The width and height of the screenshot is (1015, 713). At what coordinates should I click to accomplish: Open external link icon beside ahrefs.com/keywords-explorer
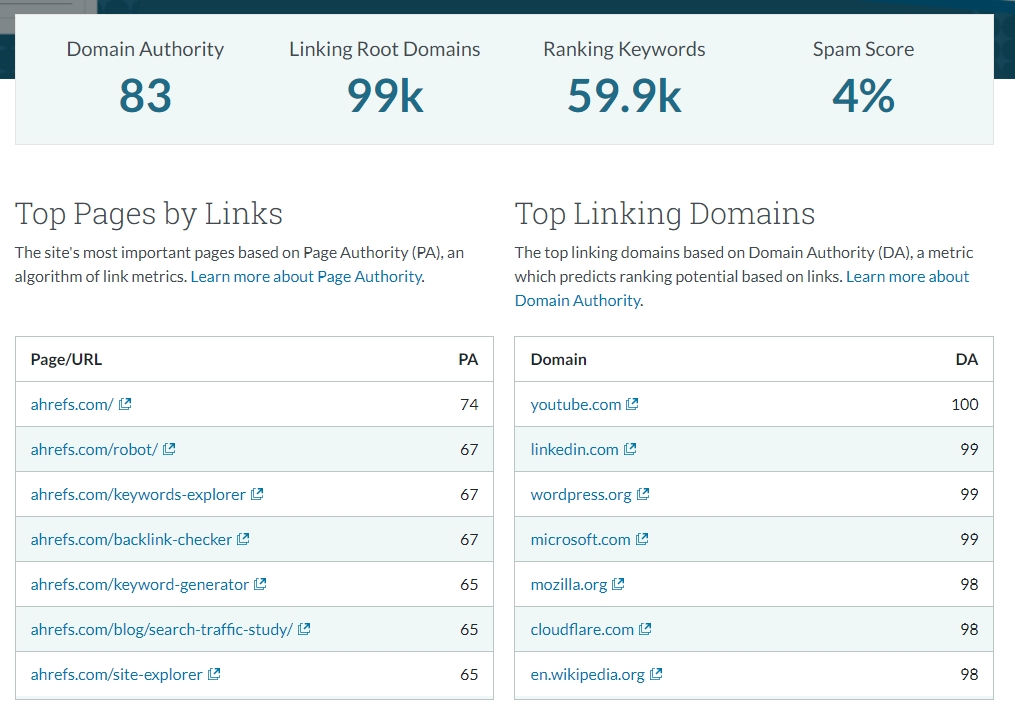click(257, 494)
